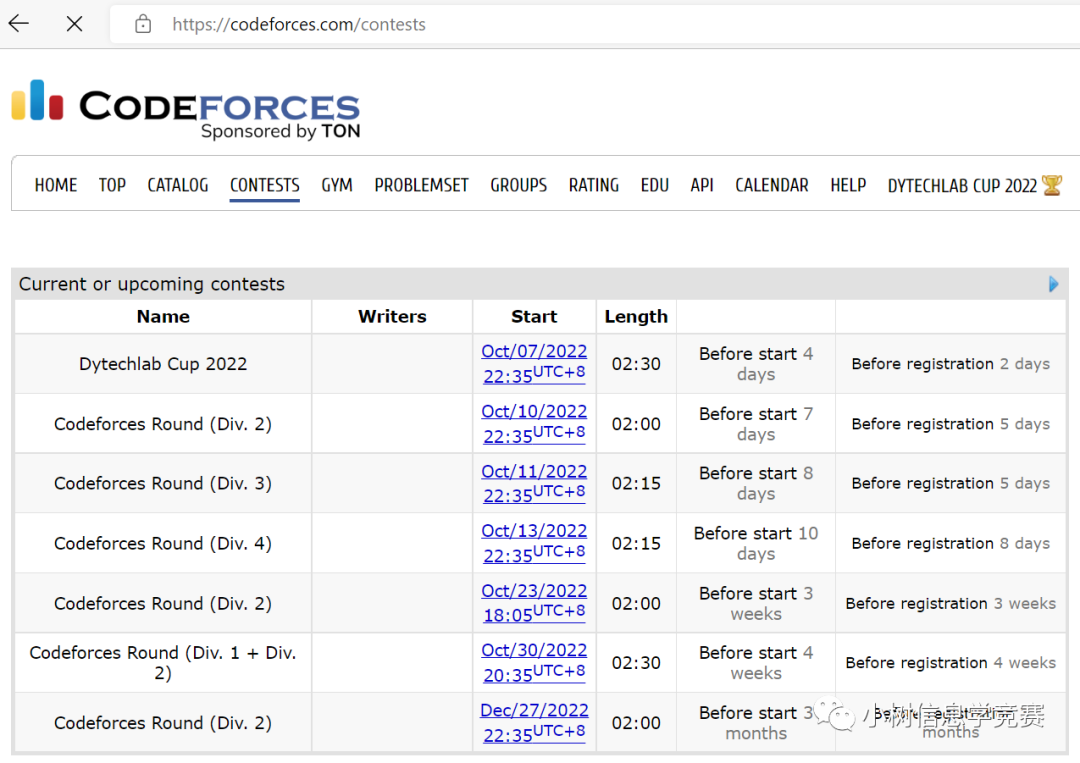Click Codeforces Round (Div. 1 + Div. 2) name
This screenshot has height=763, width=1080.
163,662
